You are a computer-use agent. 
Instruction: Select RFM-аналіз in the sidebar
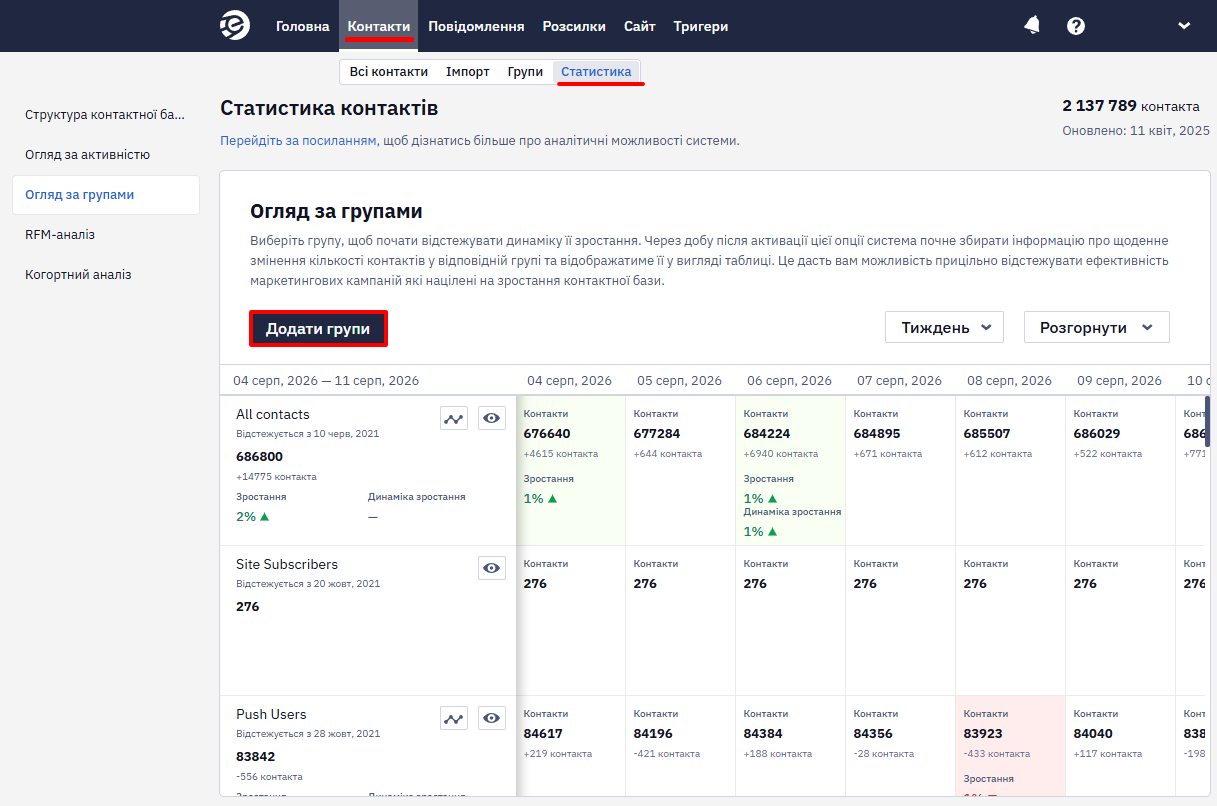tap(60, 235)
